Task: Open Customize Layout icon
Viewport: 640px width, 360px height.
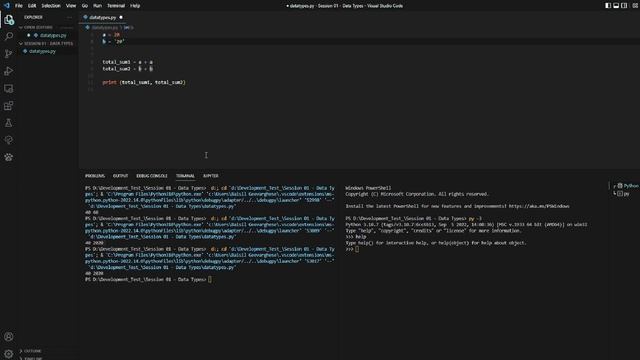Action: point(635,6)
